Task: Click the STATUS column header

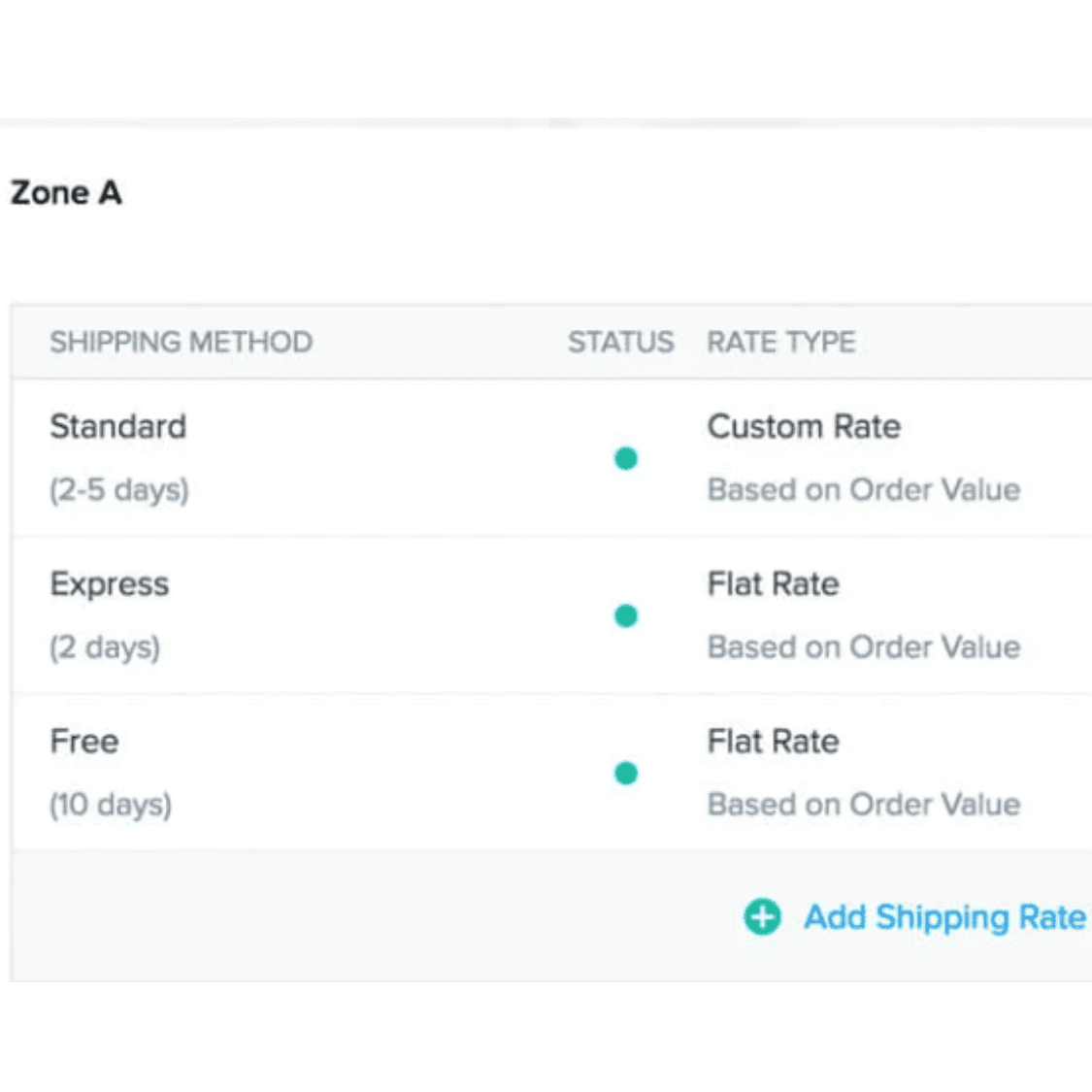Action: coord(620,342)
